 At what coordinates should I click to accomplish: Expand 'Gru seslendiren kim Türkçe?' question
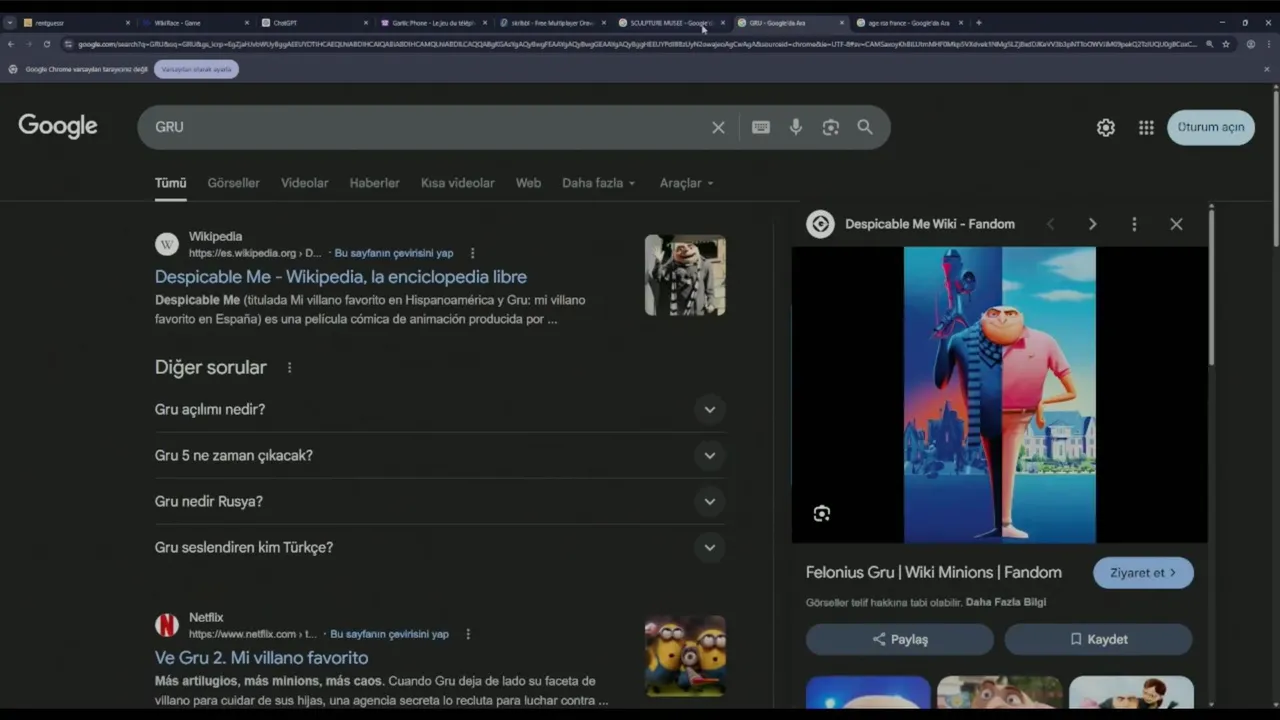pos(440,547)
